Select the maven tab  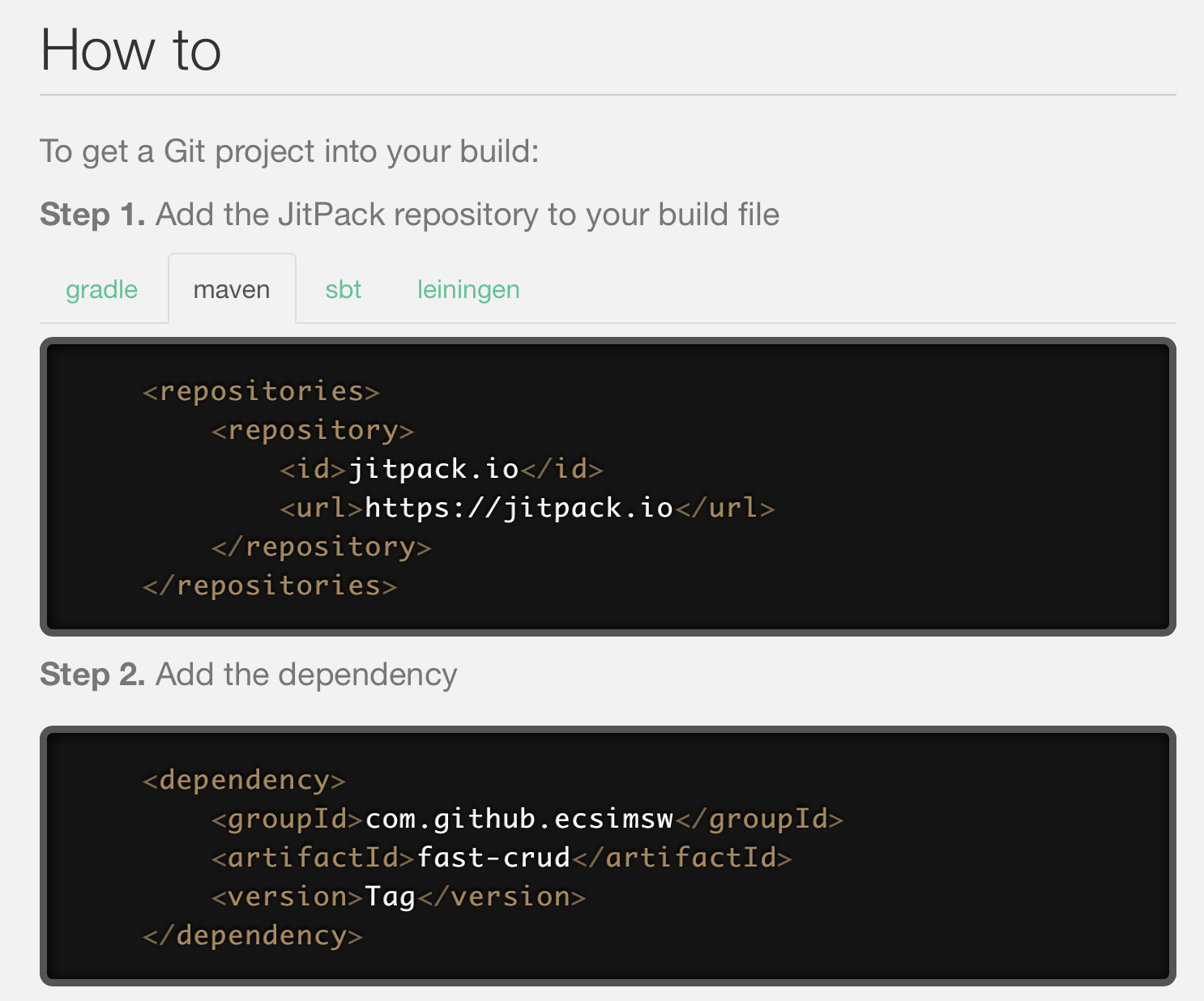[232, 289]
